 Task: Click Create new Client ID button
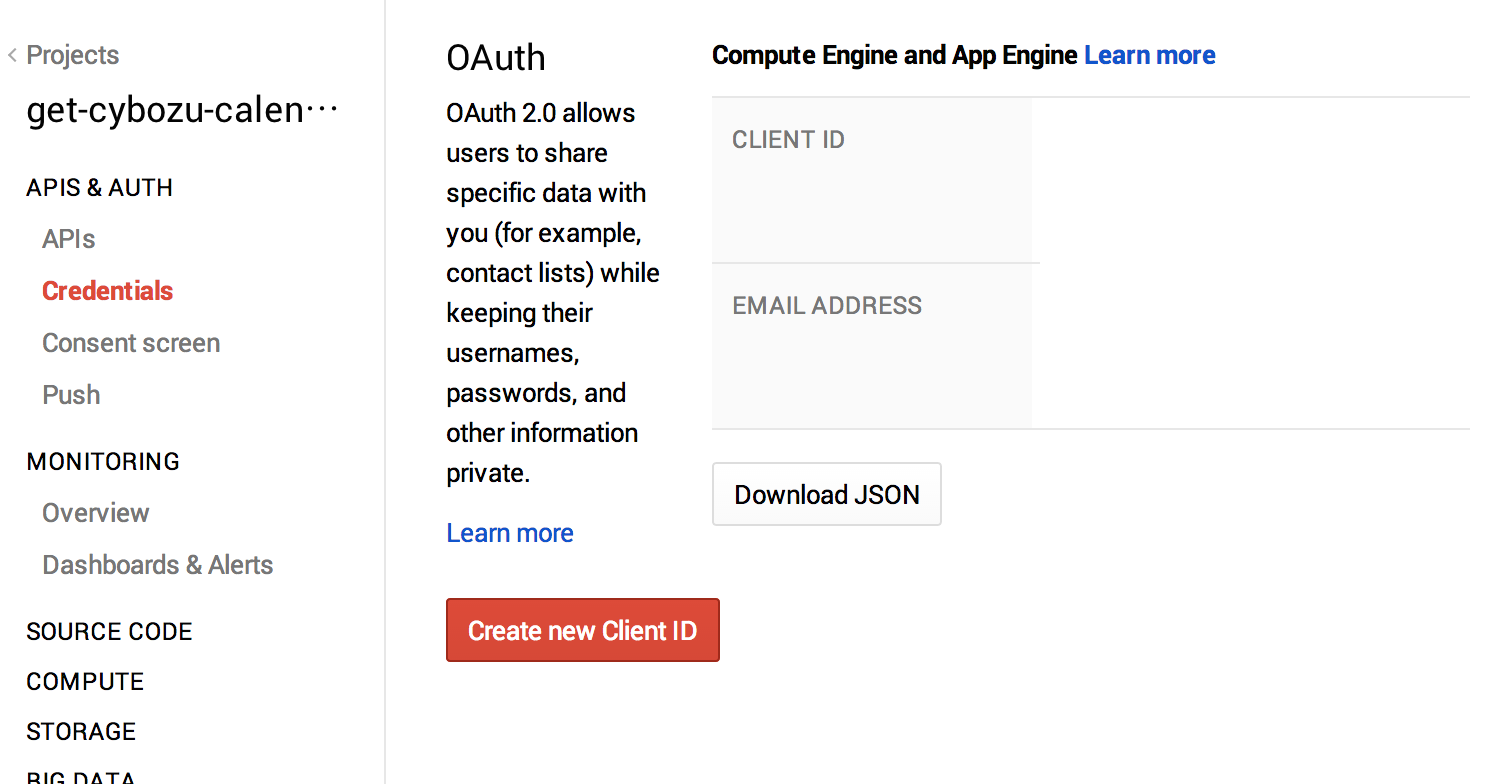(583, 630)
